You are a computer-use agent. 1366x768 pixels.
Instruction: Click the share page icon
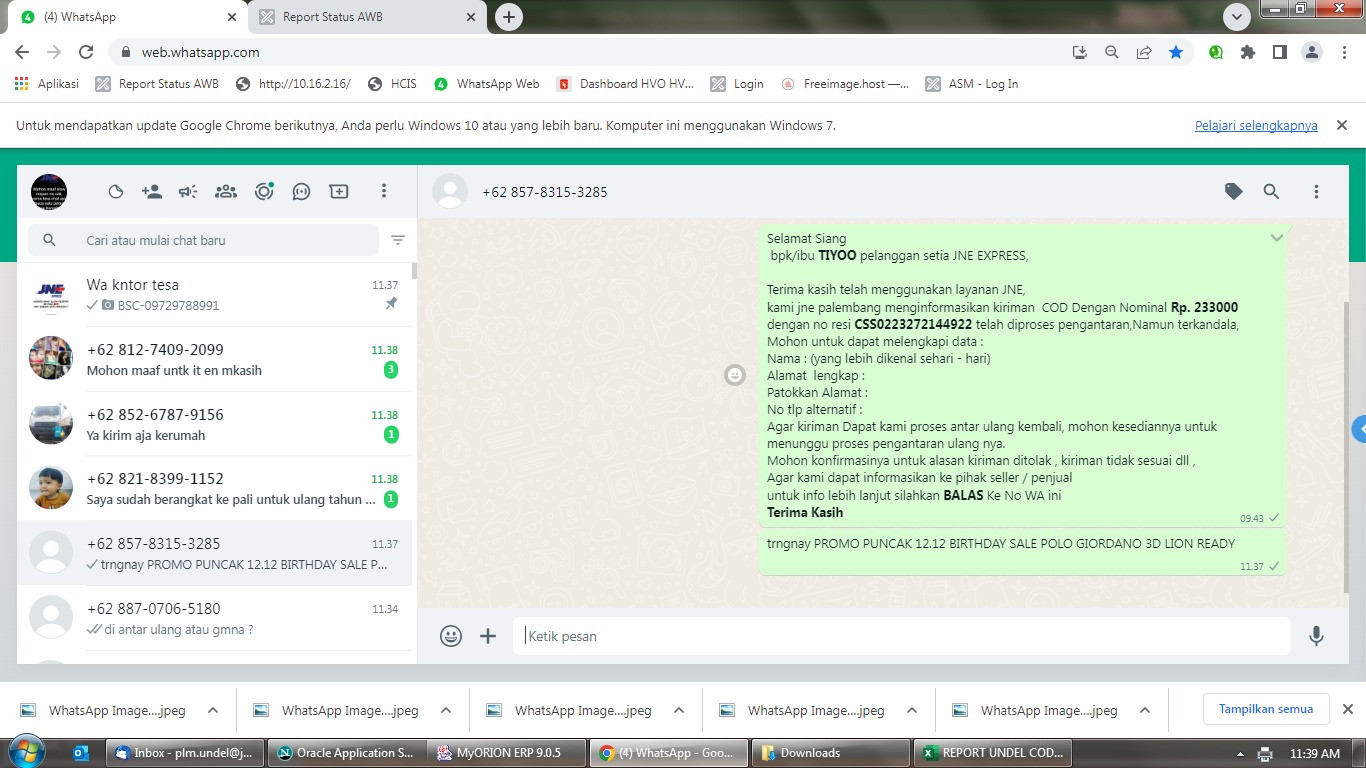[1144, 52]
